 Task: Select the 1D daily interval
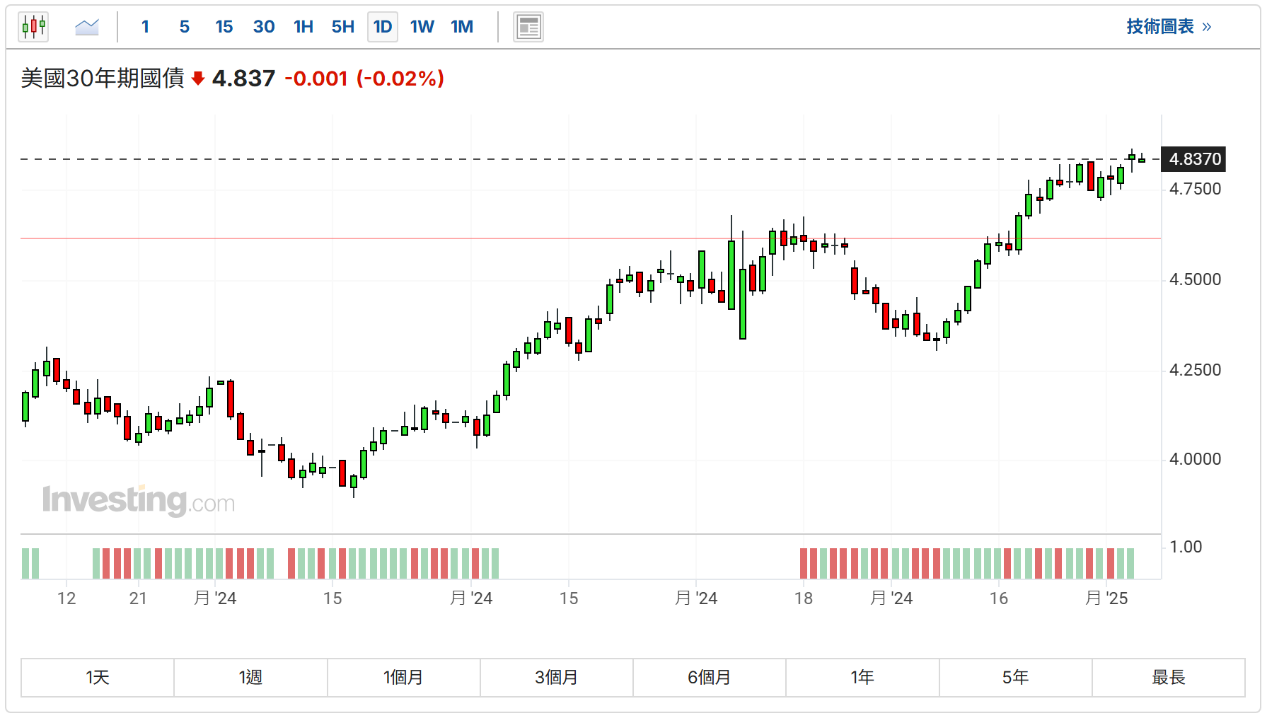pos(382,27)
